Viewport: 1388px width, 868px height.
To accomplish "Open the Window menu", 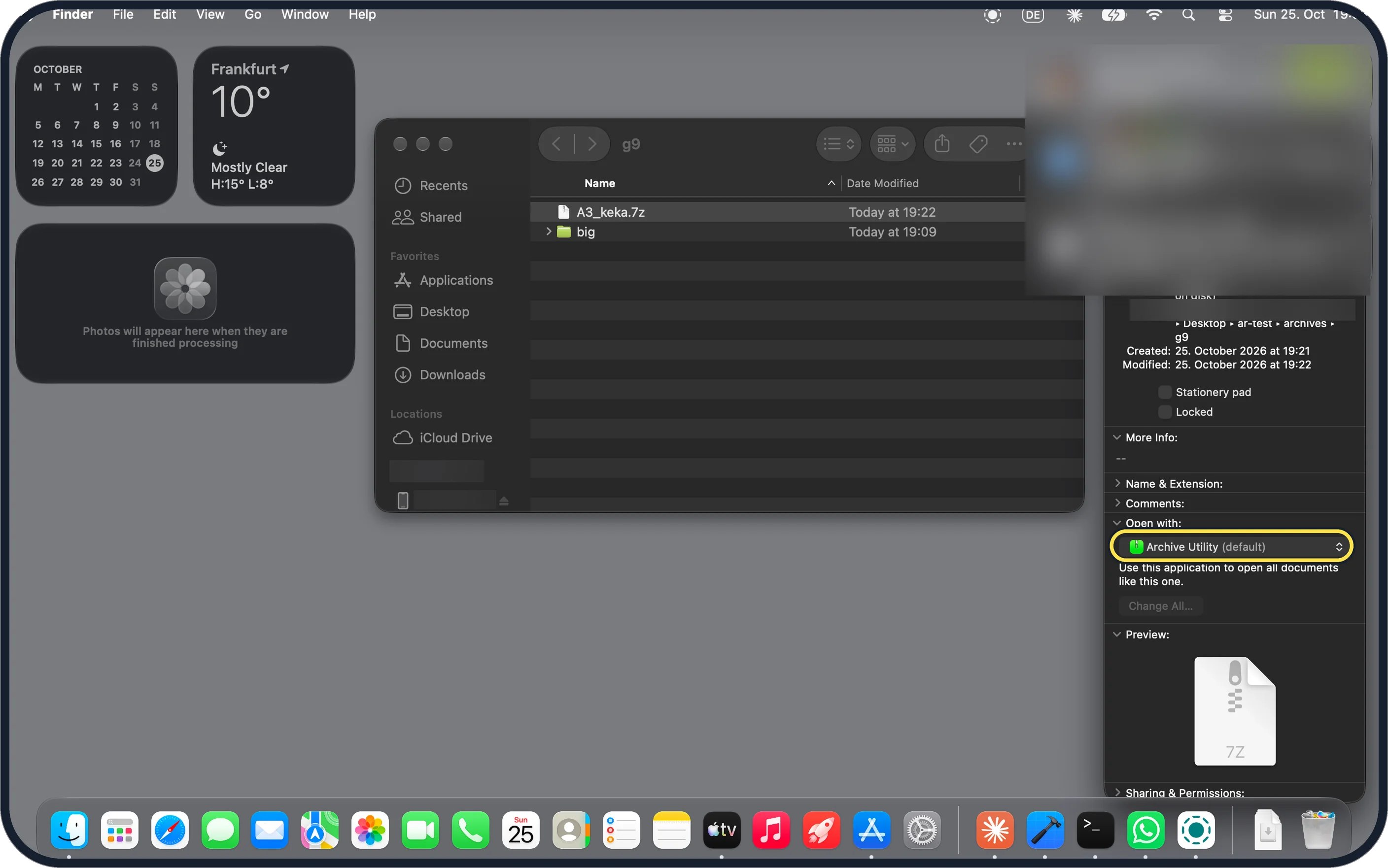I will pos(304,14).
